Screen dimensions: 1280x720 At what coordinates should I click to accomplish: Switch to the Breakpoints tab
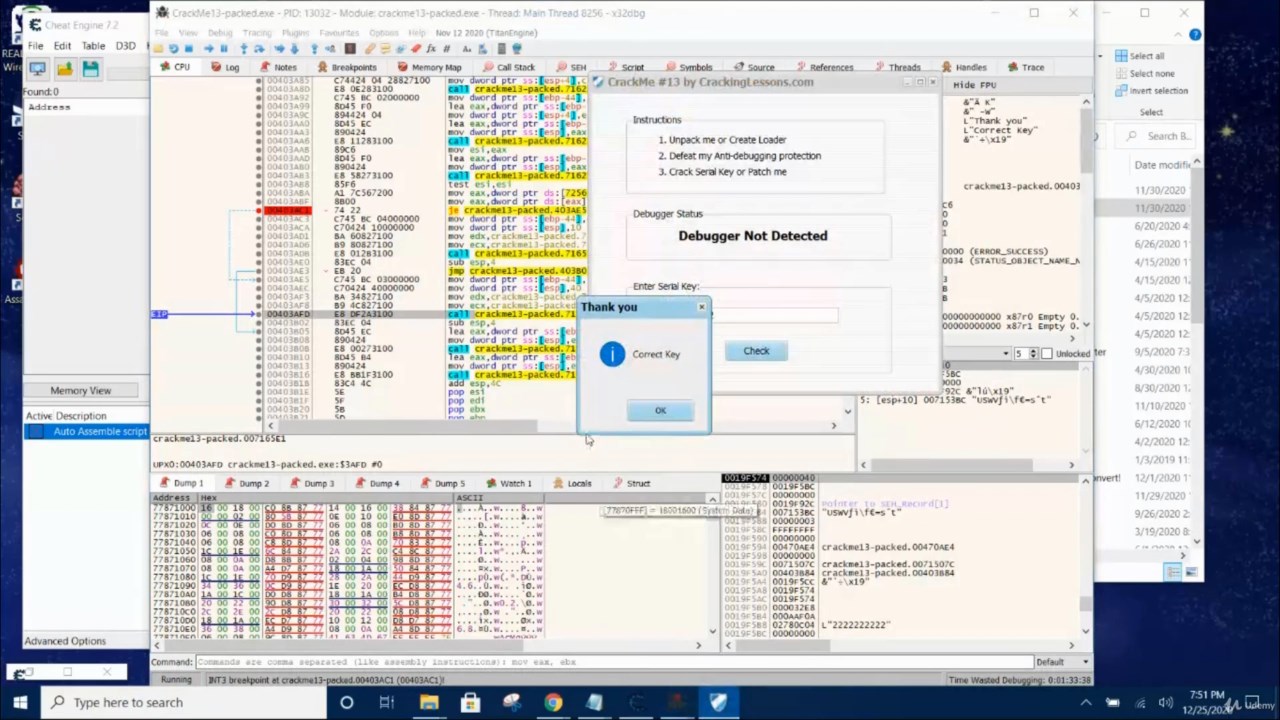347,67
